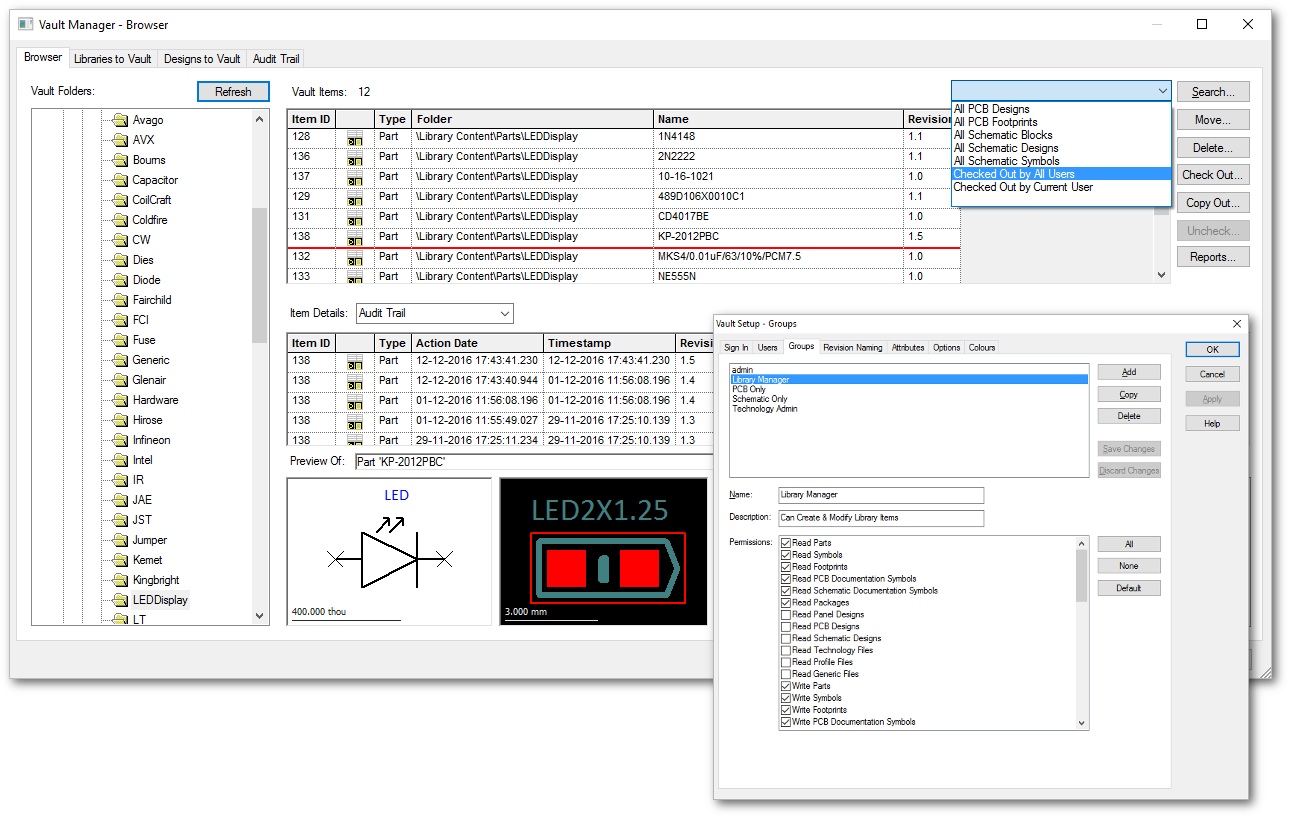Screen dimensions: 1289x817
Task: Open the Item Details Audit Trail dropdown
Action: [x=503, y=313]
